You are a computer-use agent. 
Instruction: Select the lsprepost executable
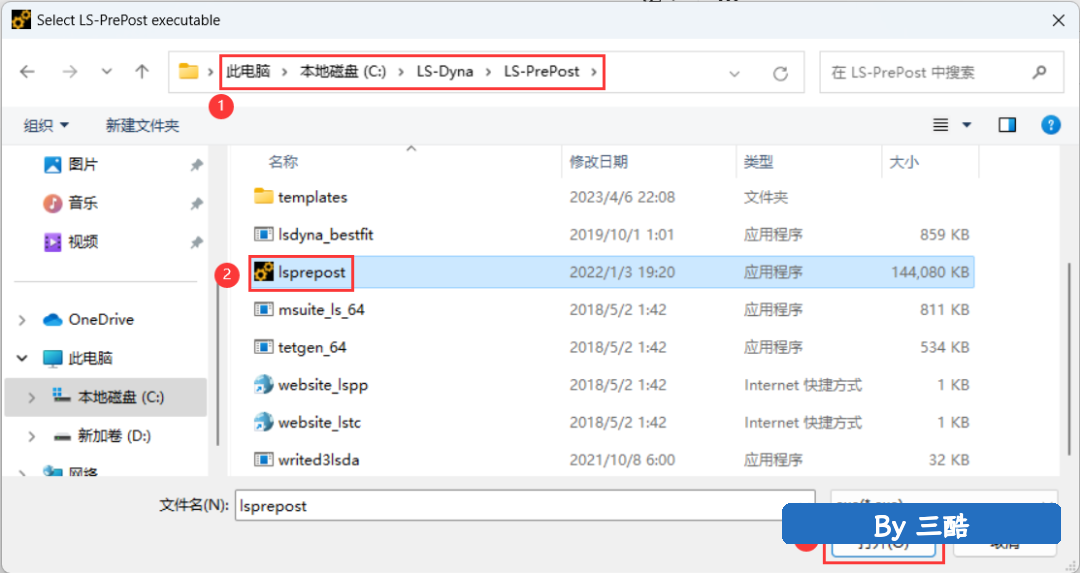[312, 272]
